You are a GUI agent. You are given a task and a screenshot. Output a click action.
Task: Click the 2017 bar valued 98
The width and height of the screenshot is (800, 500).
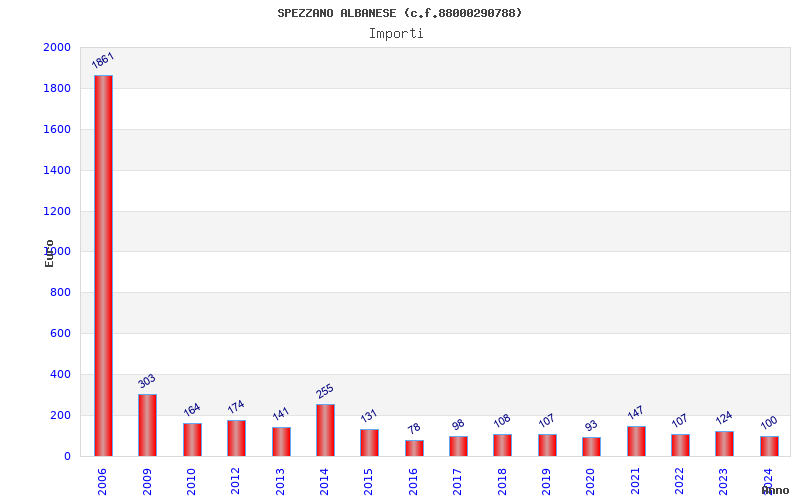tap(459, 446)
